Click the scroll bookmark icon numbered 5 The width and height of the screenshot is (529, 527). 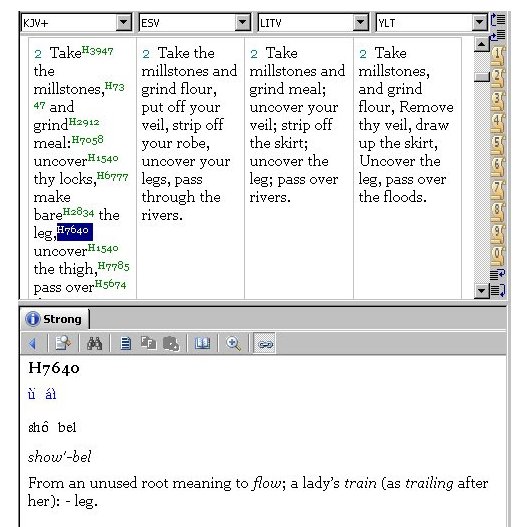(x=498, y=145)
